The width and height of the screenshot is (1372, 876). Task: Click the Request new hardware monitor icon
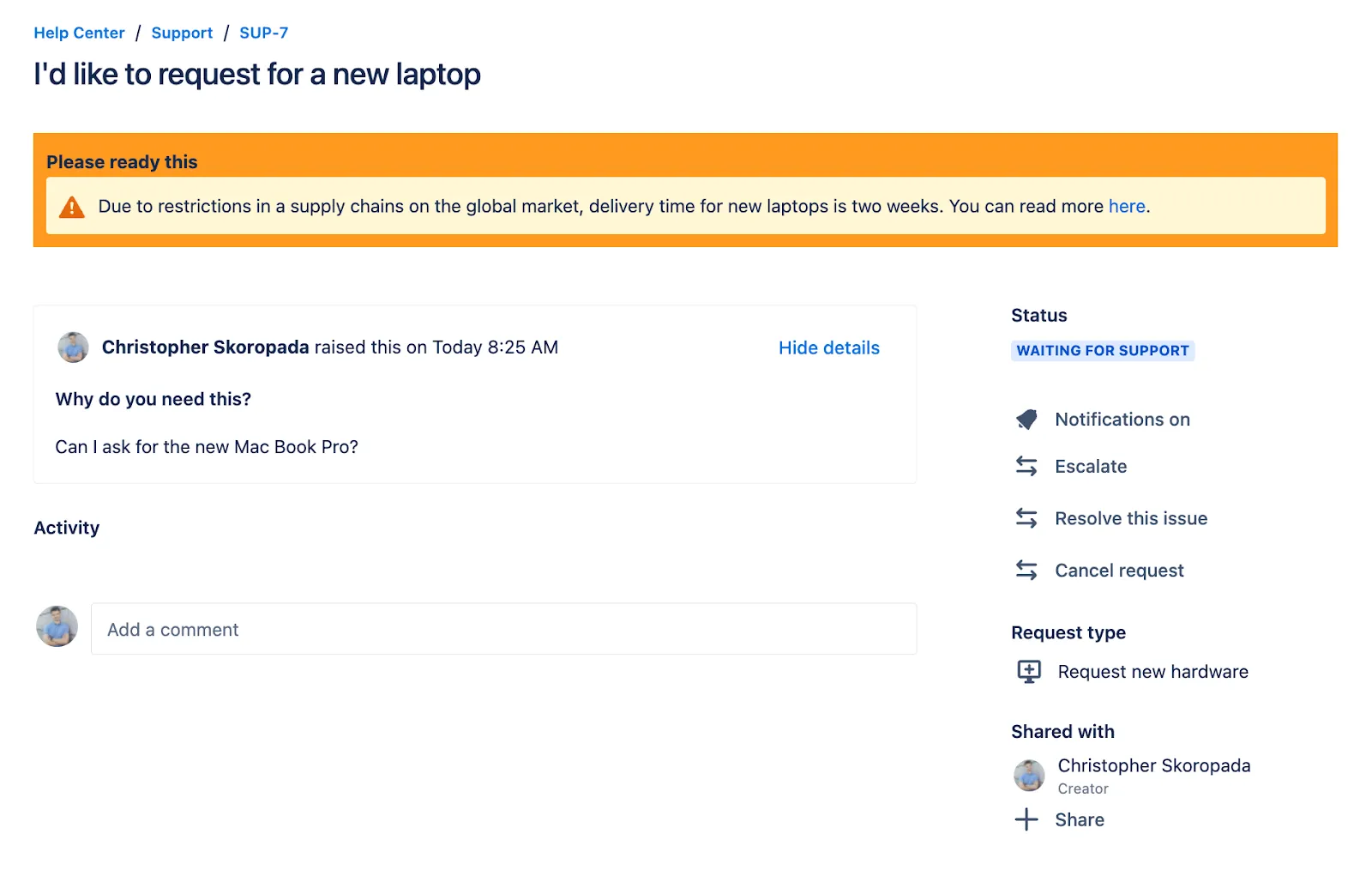(x=1028, y=671)
